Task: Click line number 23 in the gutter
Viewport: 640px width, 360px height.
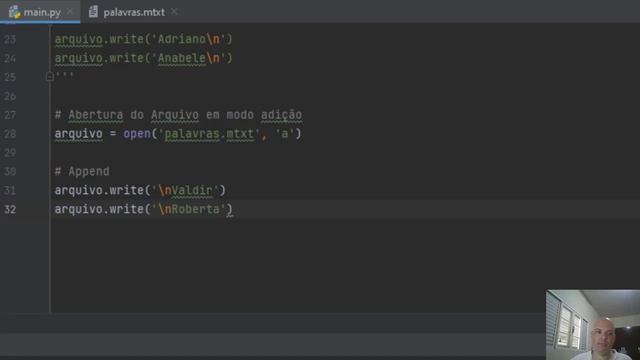Action: click(x=10, y=39)
